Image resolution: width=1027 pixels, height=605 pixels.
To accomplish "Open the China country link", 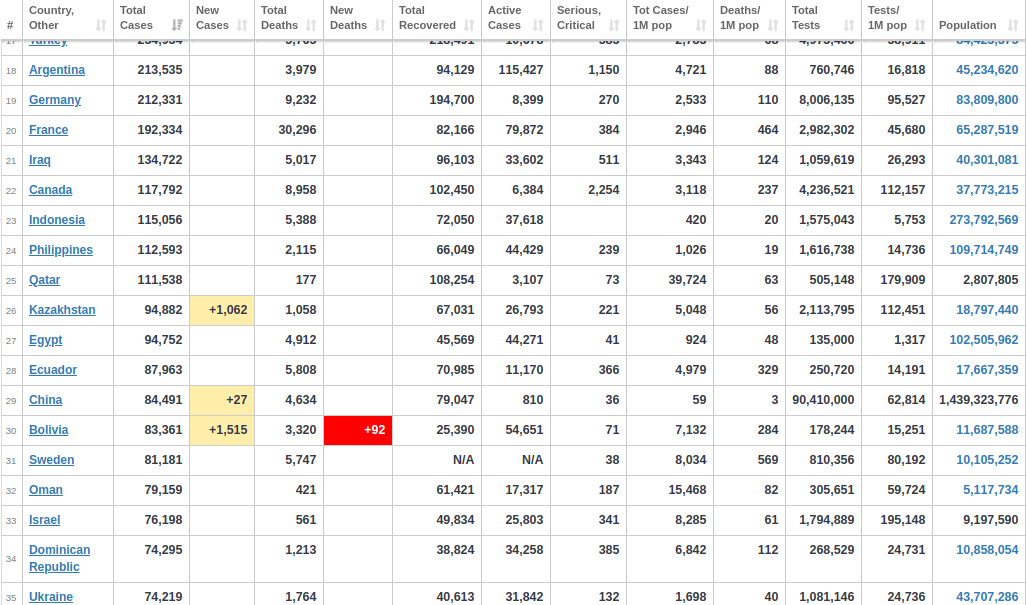I will click(46, 400).
